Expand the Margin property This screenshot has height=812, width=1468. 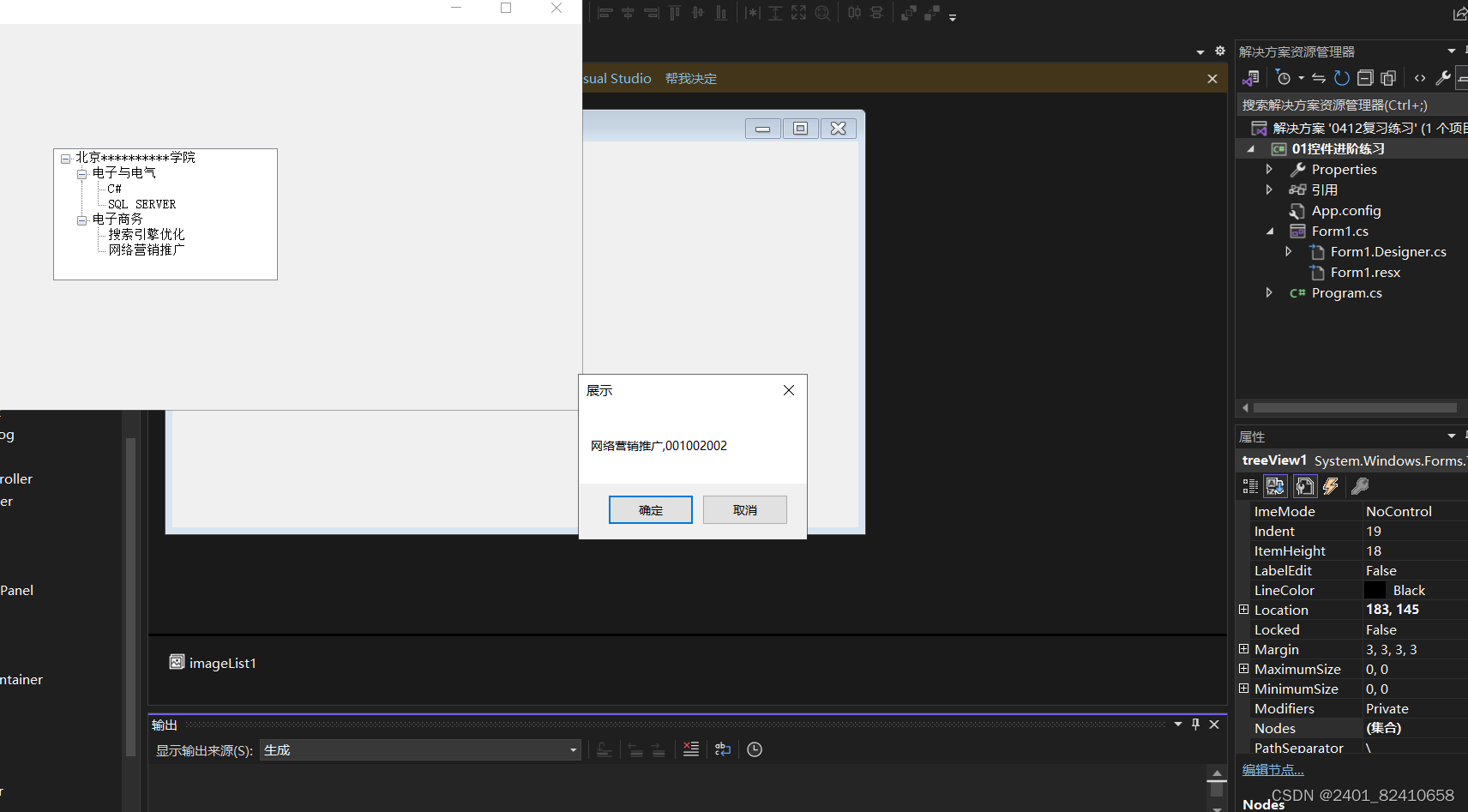(x=1244, y=649)
